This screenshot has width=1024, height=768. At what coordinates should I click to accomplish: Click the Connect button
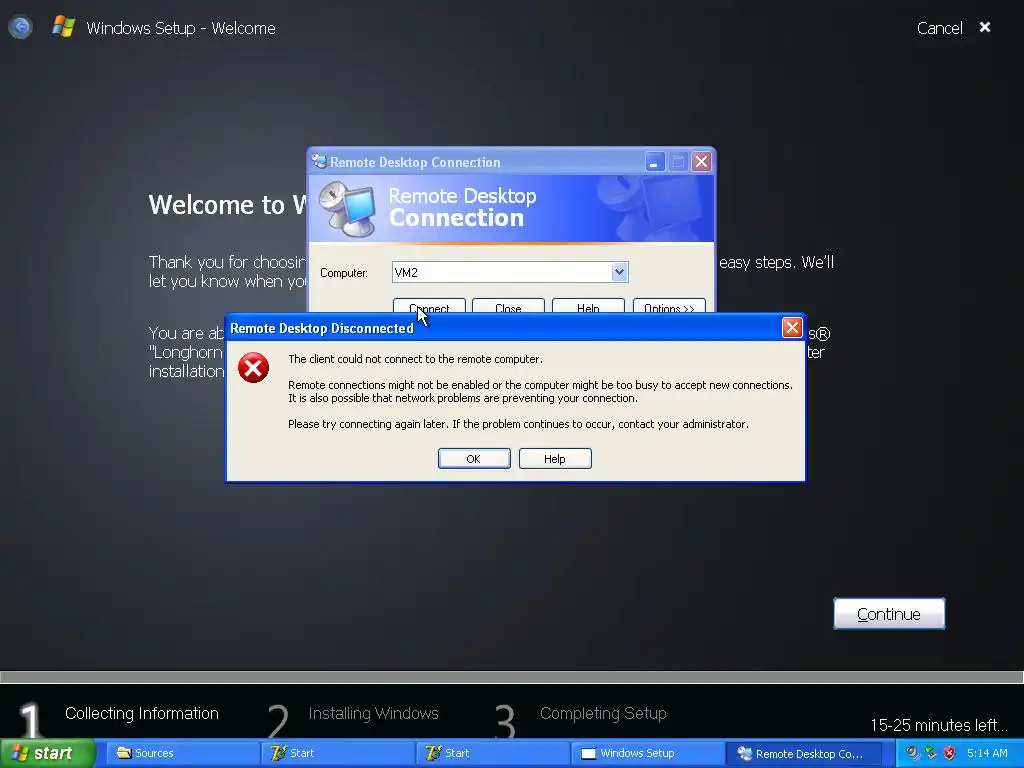[429, 306]
